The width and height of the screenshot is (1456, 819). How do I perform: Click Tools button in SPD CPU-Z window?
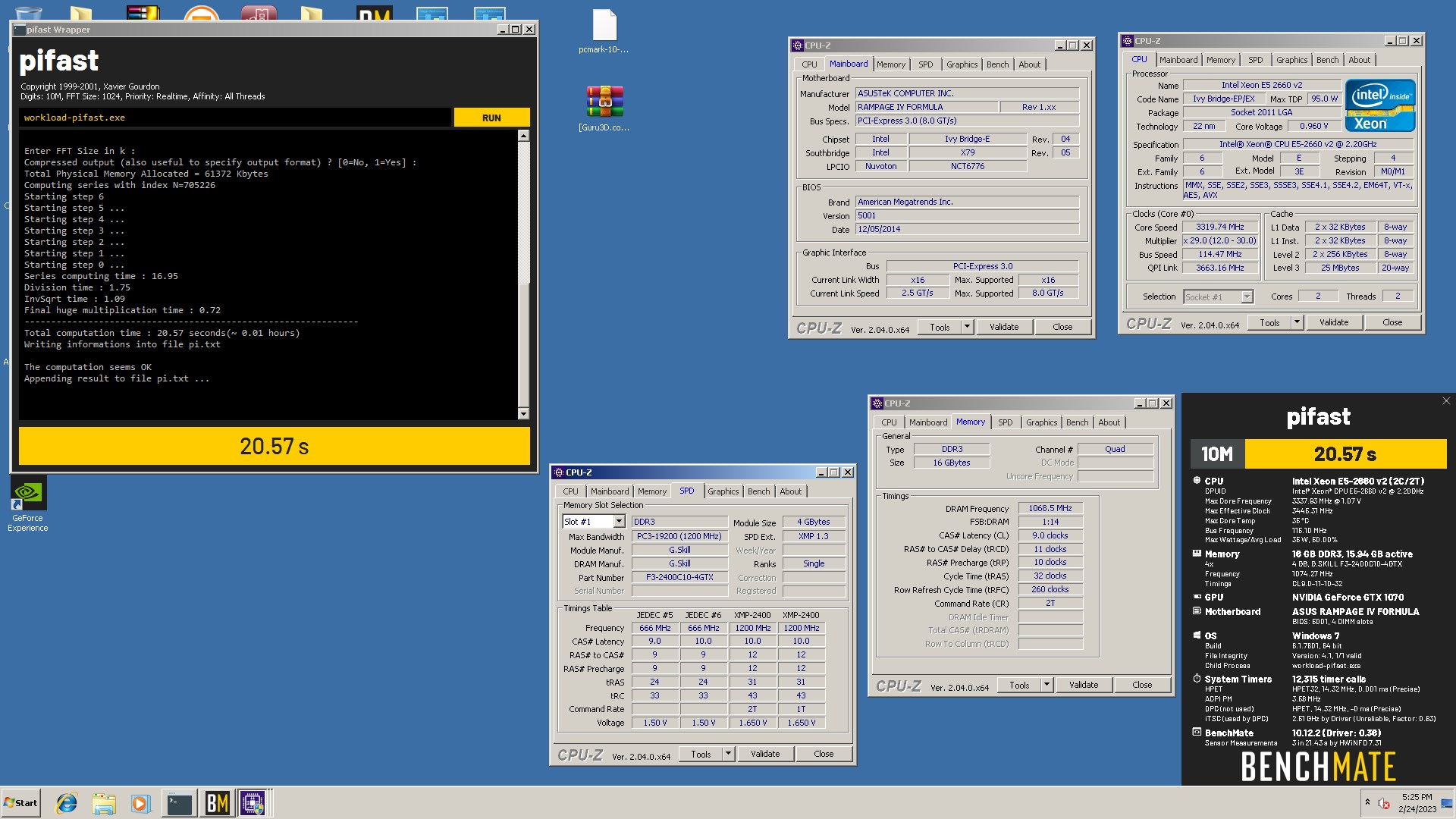pos(701,754)
